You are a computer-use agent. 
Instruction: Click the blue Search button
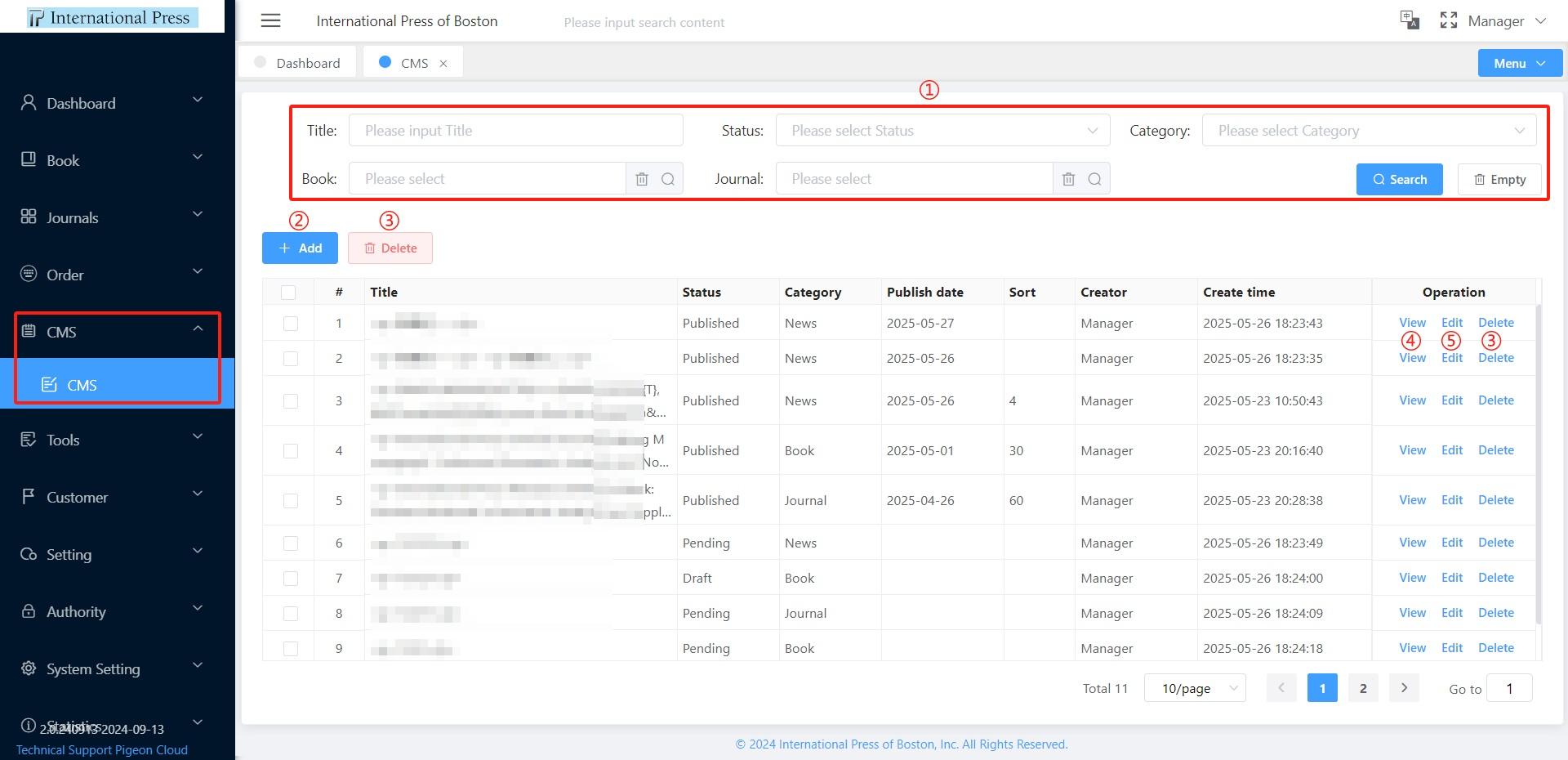click(x=1399, y=179)
